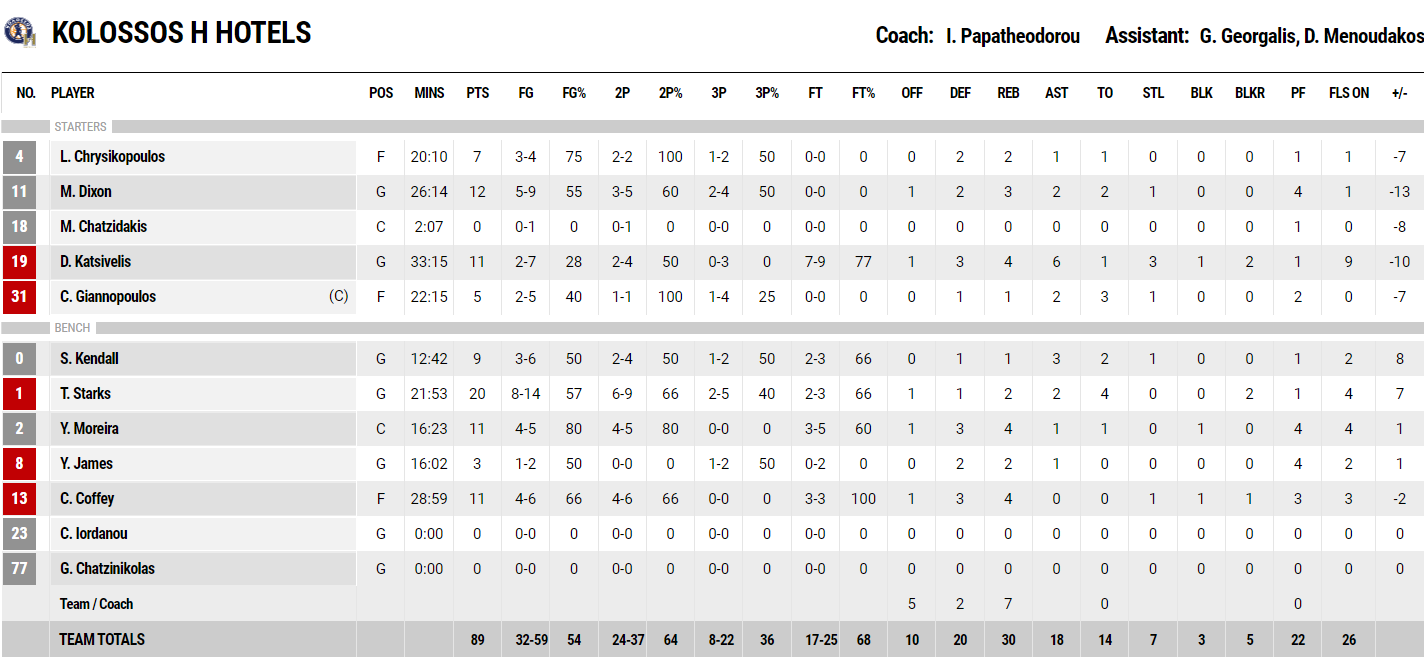Click jersey number 4 badge
The image size is (1424, 657).
point(19,157)
